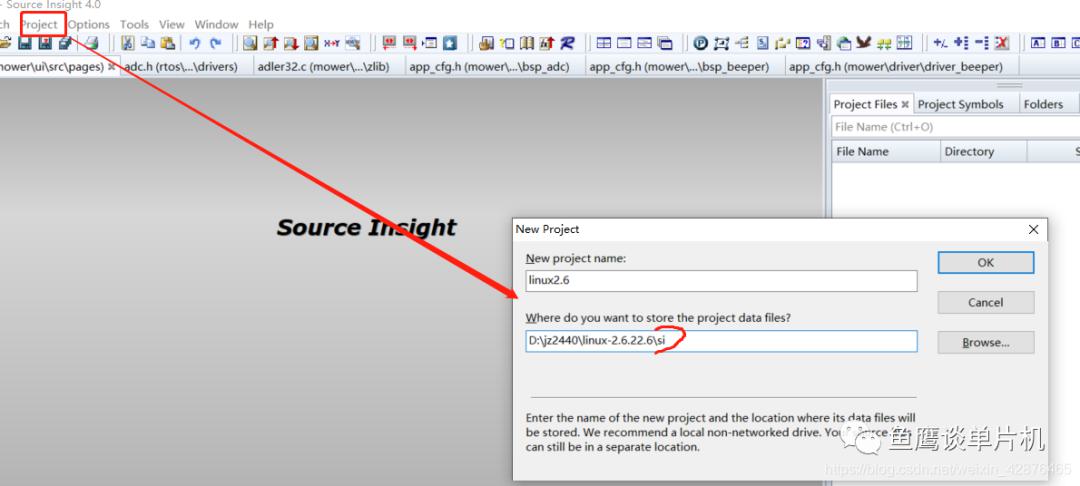Click the open book Browse Symbols icon
Viewport: 1080px width, 486px height.
point(527,43)
